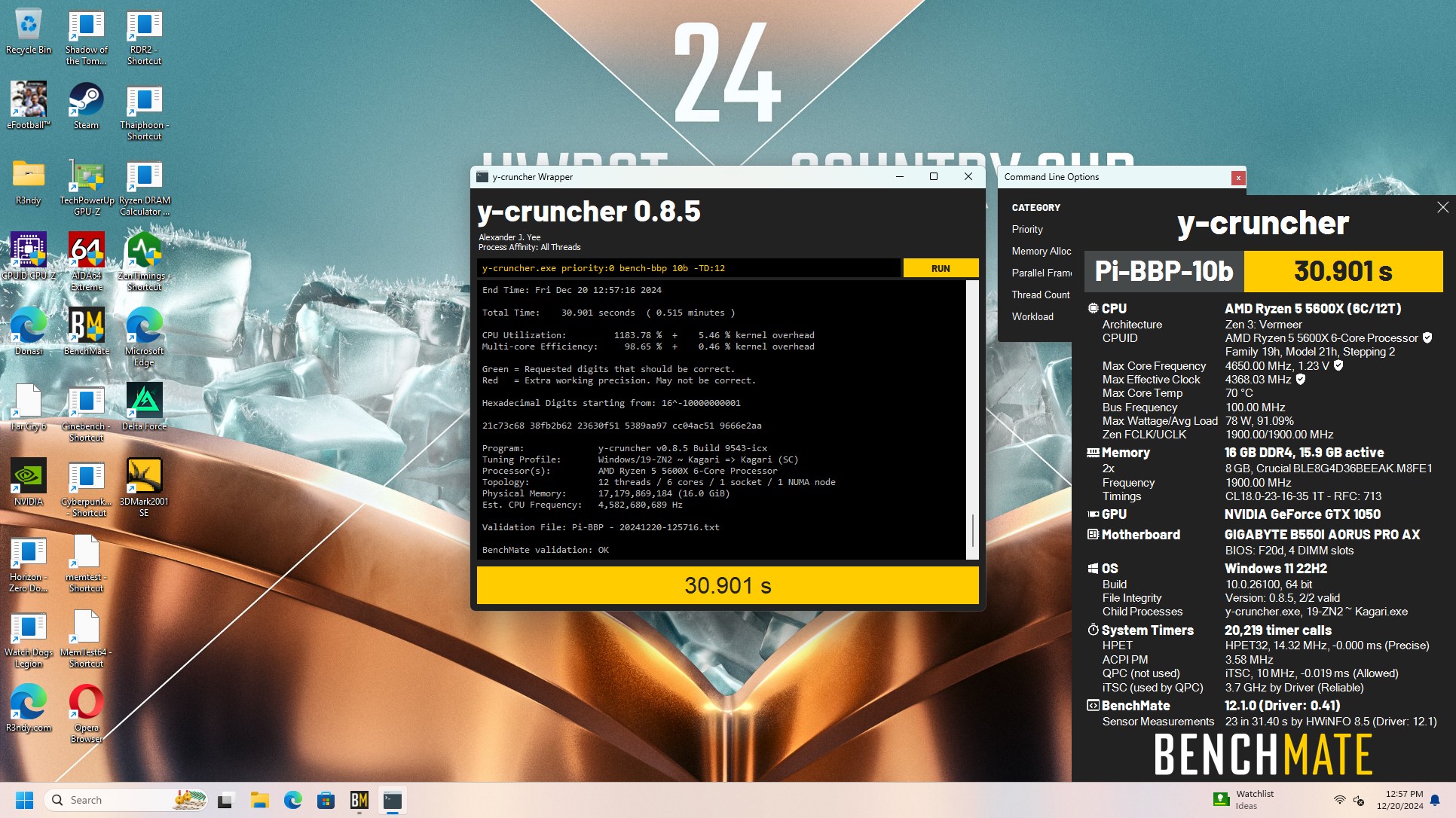Click the y-cruncher command line input field
Viewport: 1456px width, 818px height.
[x=688, y=268]
